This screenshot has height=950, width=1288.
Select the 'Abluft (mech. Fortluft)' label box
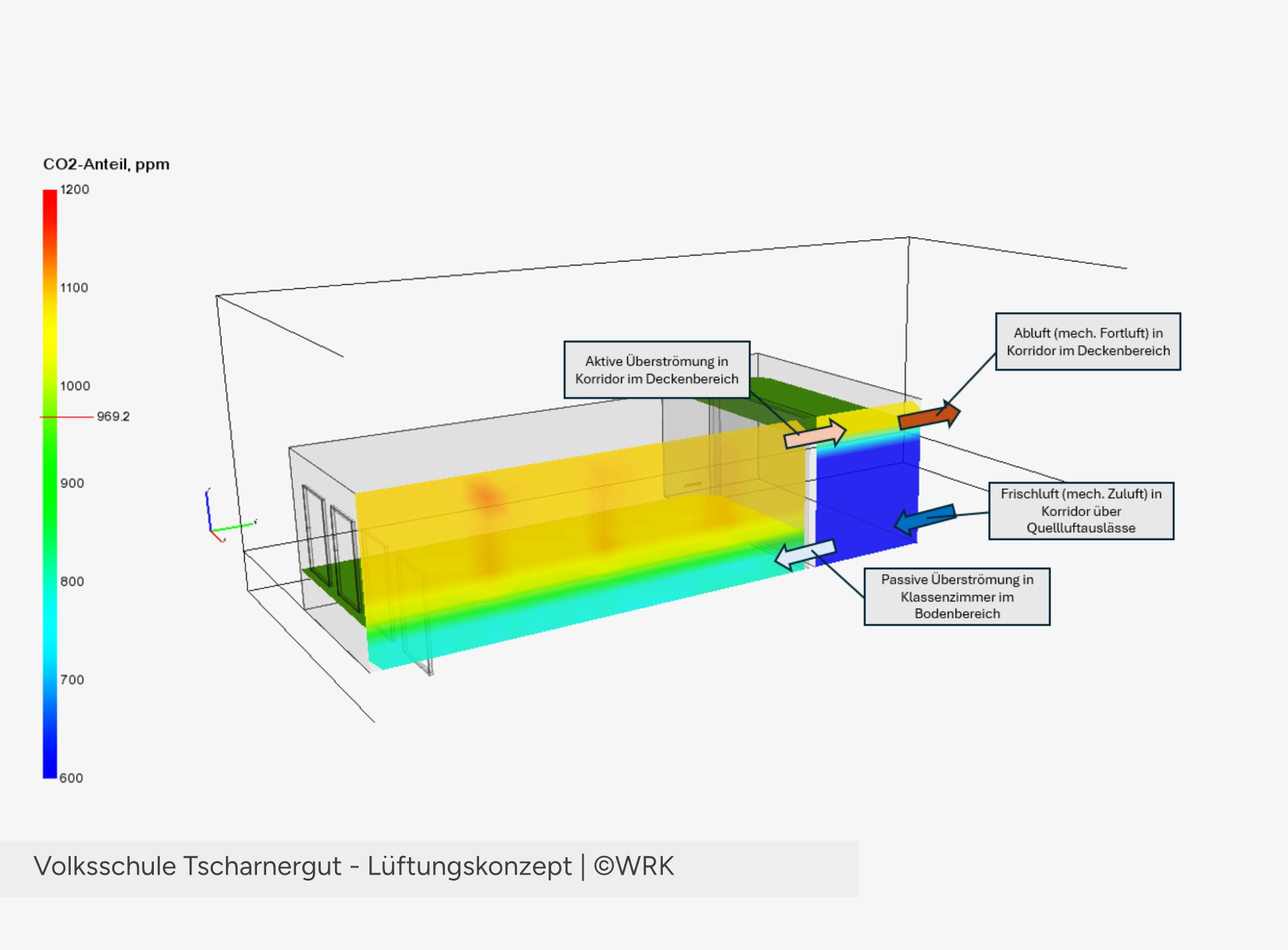[1087, 342]
